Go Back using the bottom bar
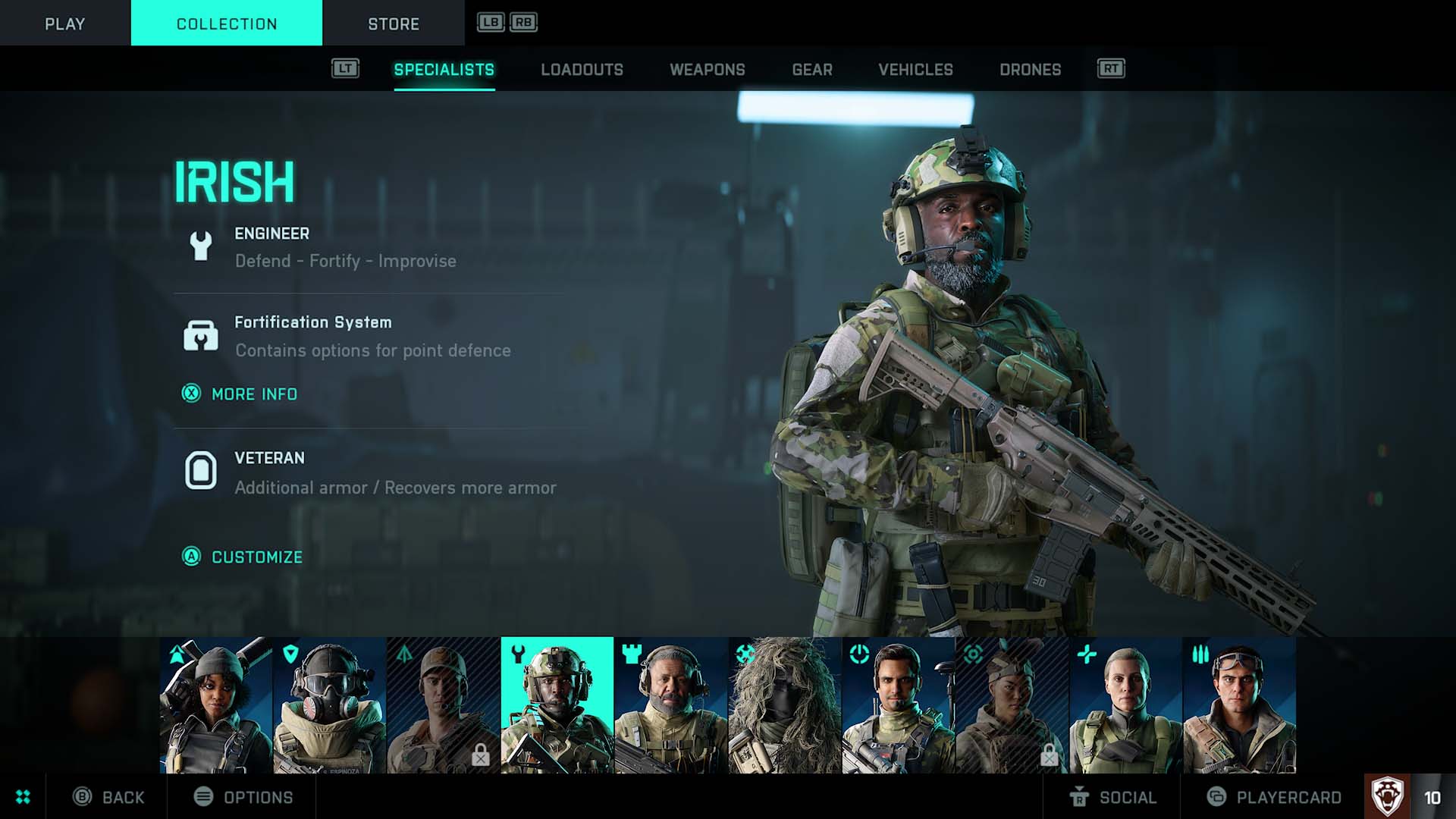 (108, 797)
